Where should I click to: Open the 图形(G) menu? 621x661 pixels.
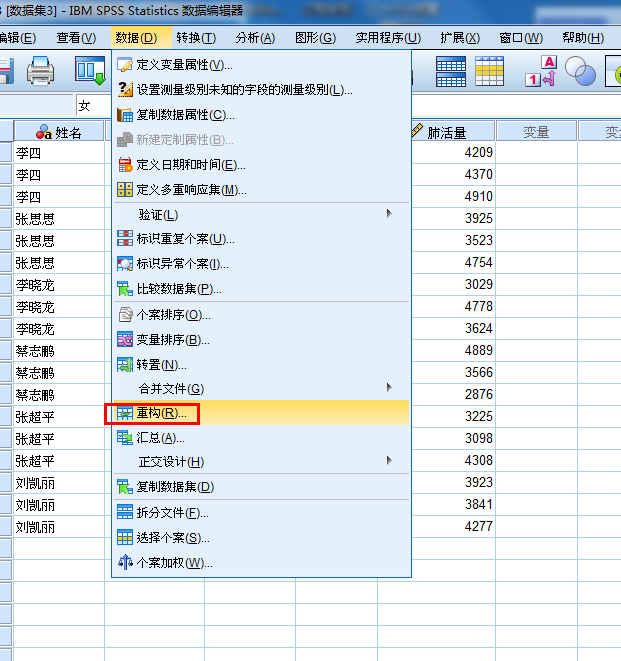[315, 38]
